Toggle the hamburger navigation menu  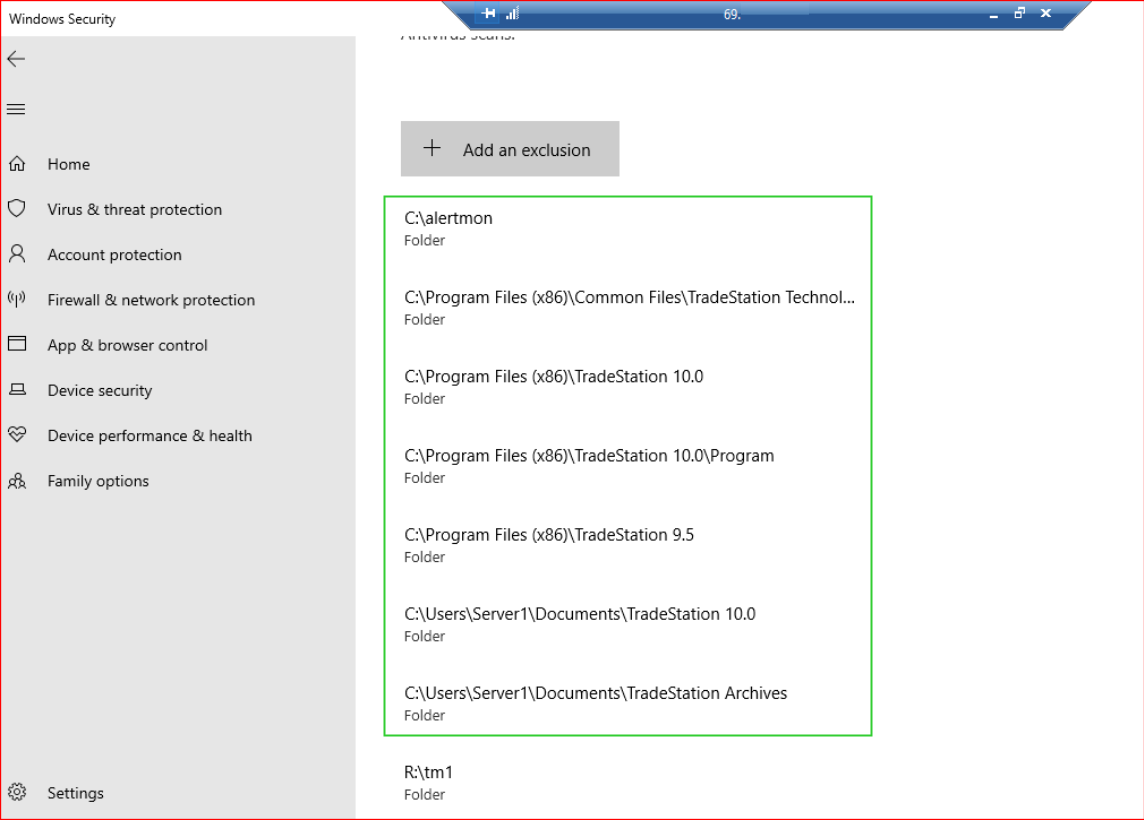click(x=16, y=109)
